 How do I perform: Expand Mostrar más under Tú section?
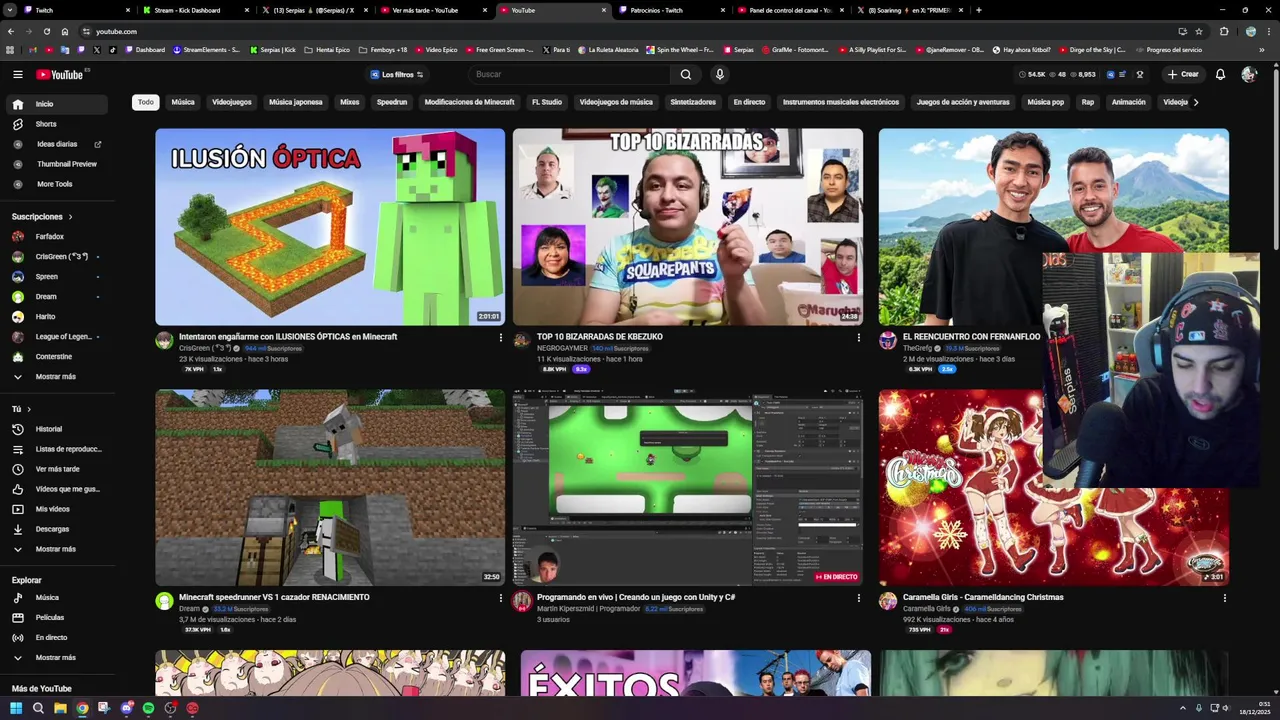coord(55,549)
